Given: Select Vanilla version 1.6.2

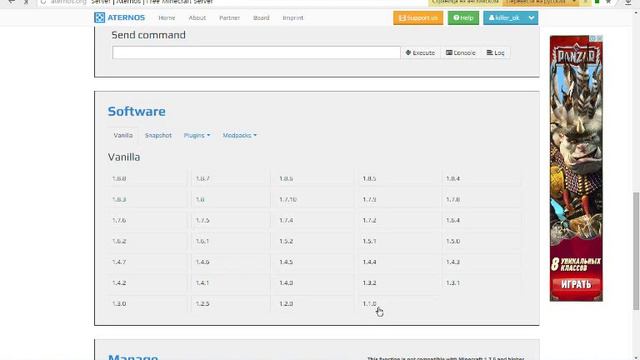Looking at the screenshot, I should click(147, 241).
